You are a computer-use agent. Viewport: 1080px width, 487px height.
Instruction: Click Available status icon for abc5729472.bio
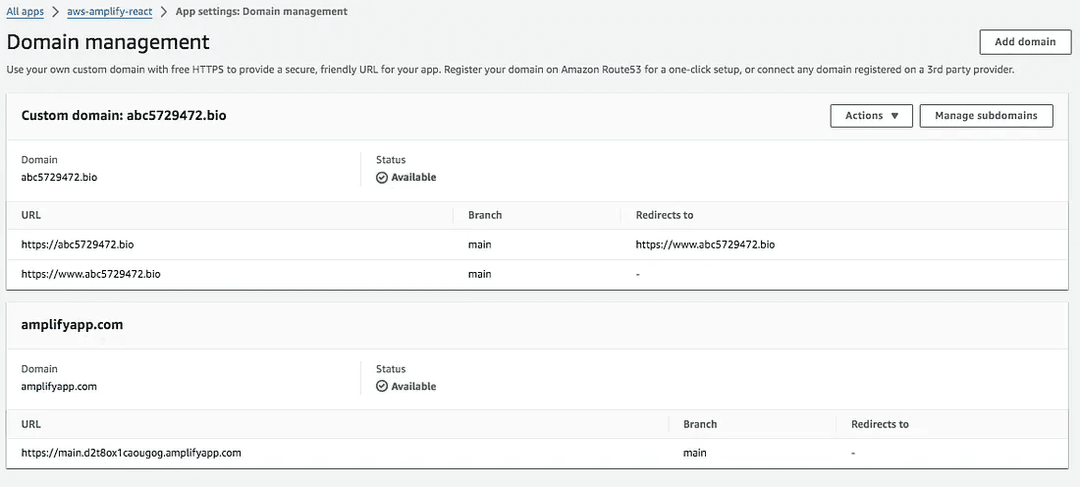(x=382, y=178)
